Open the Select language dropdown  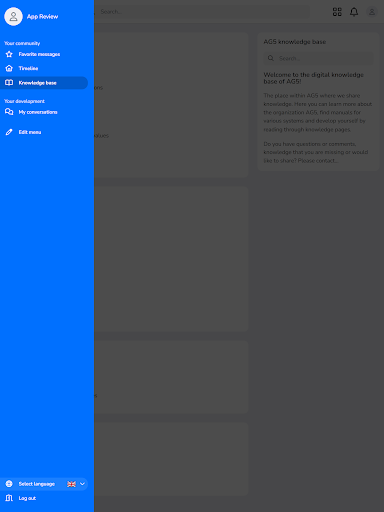[44, 484]
